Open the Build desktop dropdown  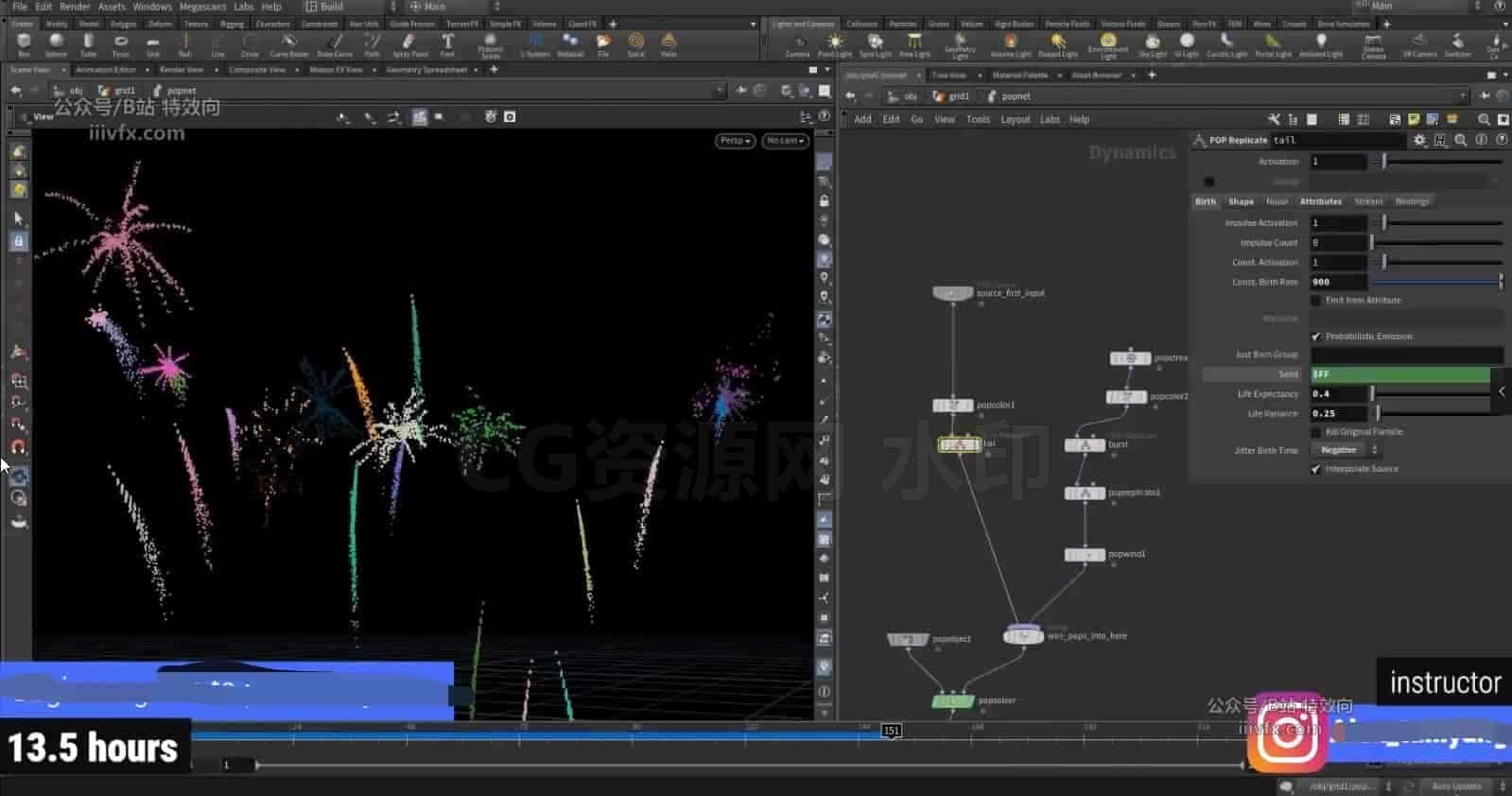351,7
